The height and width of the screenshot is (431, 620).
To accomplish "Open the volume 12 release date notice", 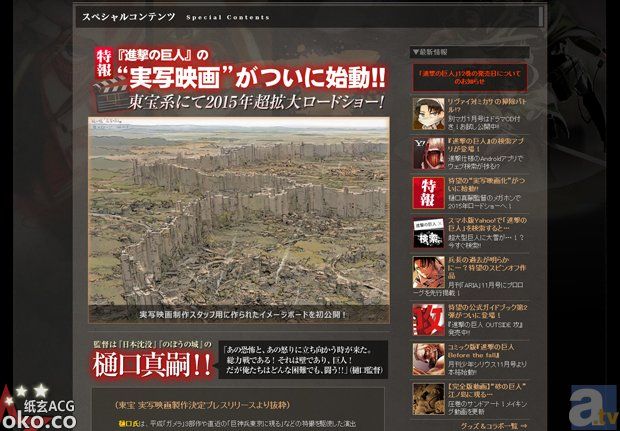I will (x=470, y=78).
